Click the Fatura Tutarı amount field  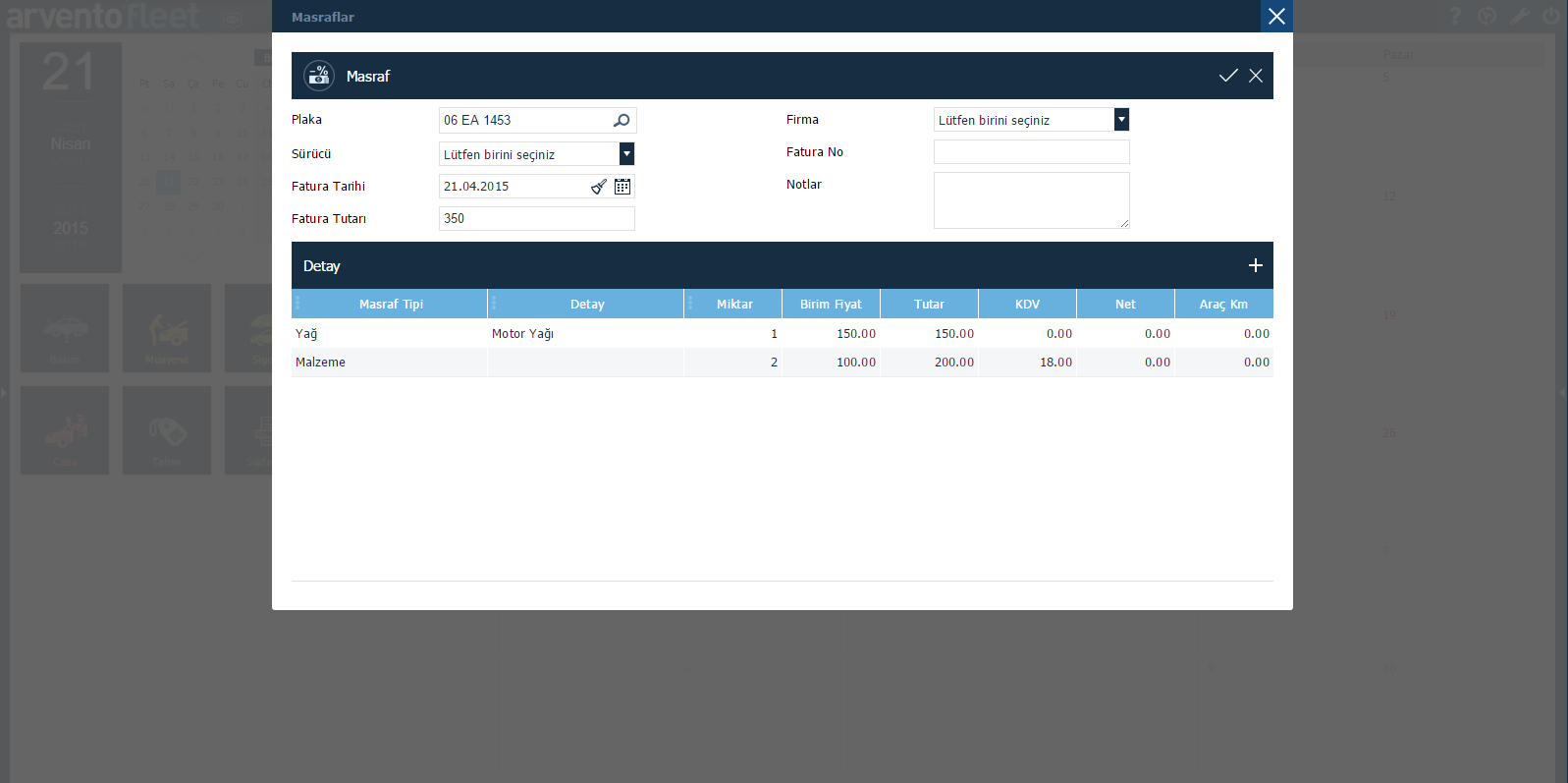537,218
